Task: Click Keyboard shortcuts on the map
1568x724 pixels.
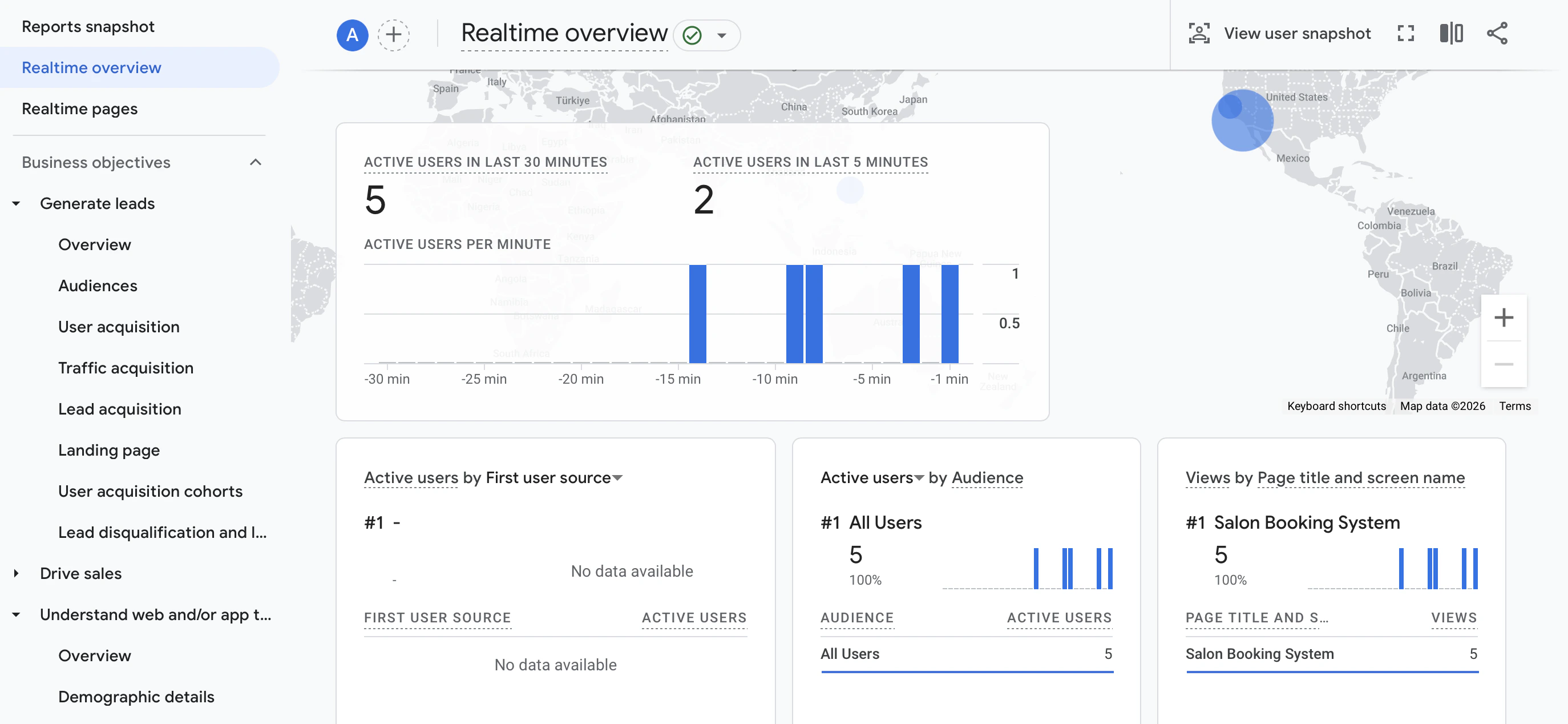Action: (1337, 406)
